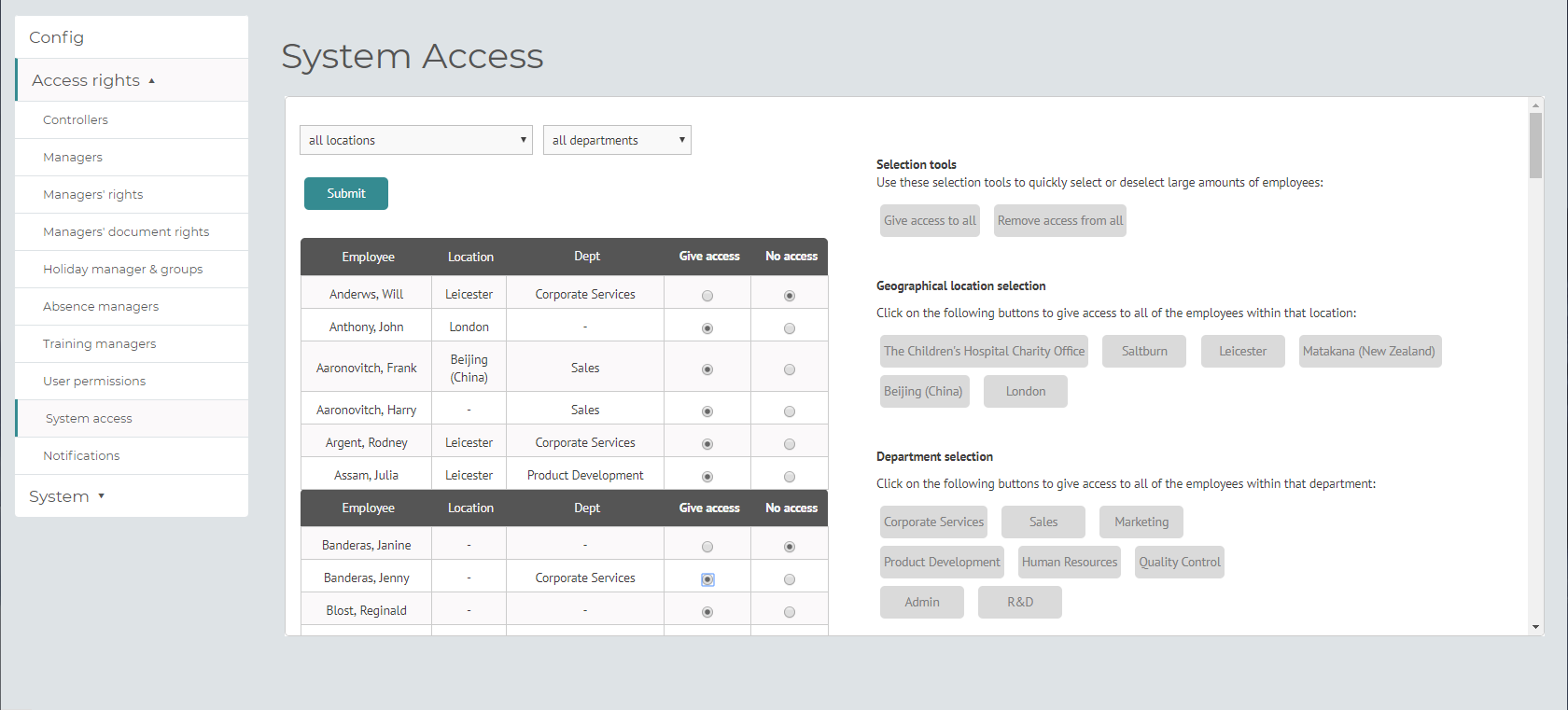Give access to Quality Control department
This screenshot has width=1568, height=710.
coord(1180,562)
